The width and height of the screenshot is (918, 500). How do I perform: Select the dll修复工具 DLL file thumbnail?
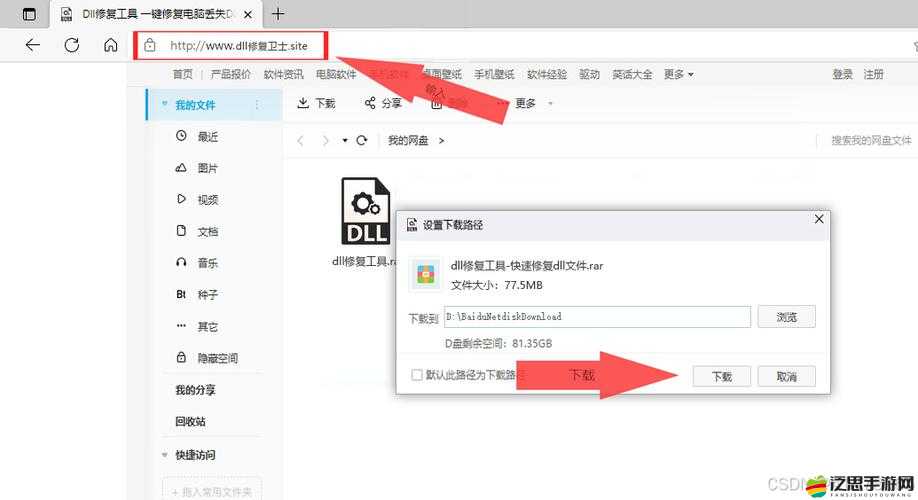coord(365,211)
